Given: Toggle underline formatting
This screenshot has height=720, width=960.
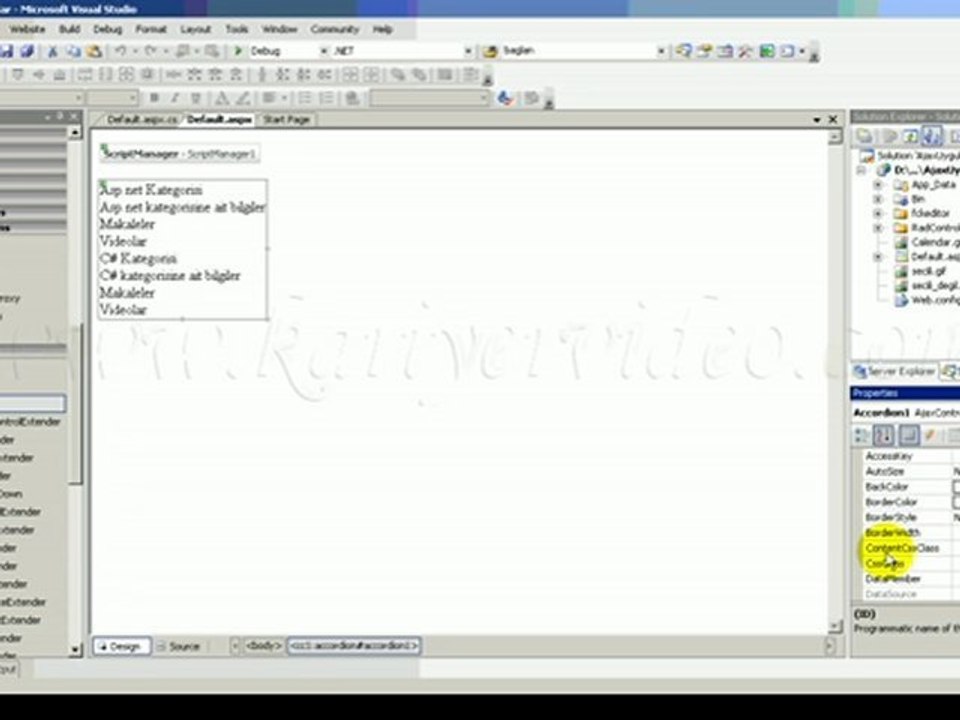Looking at the screenshot, I should pos(196,98).
